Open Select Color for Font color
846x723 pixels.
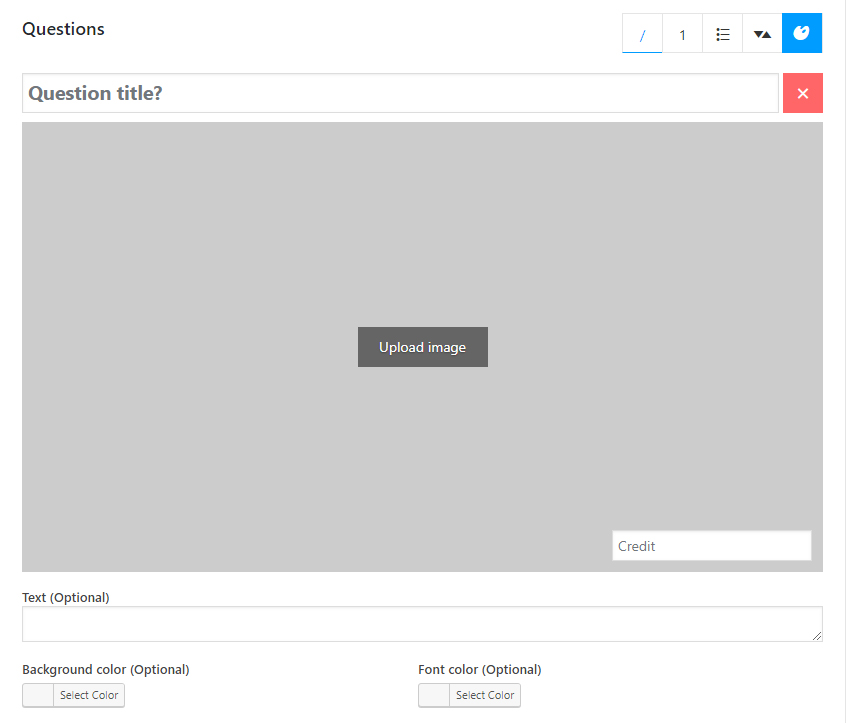click(485, 695)
